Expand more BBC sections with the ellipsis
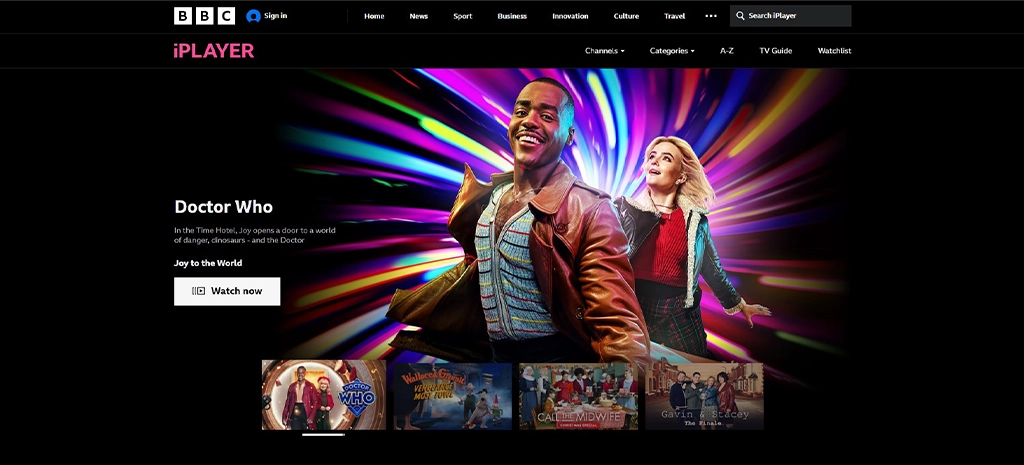Viewport: 1024px width, 465px height. (711, 16)
